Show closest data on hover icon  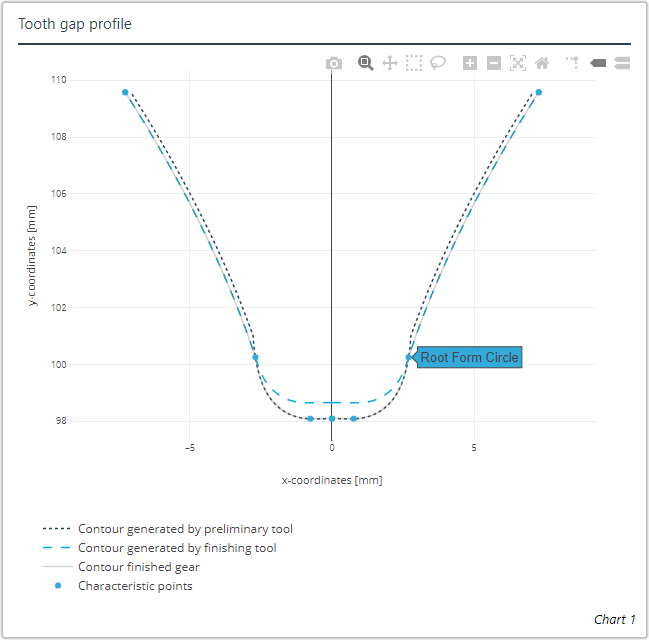(598, 63)
